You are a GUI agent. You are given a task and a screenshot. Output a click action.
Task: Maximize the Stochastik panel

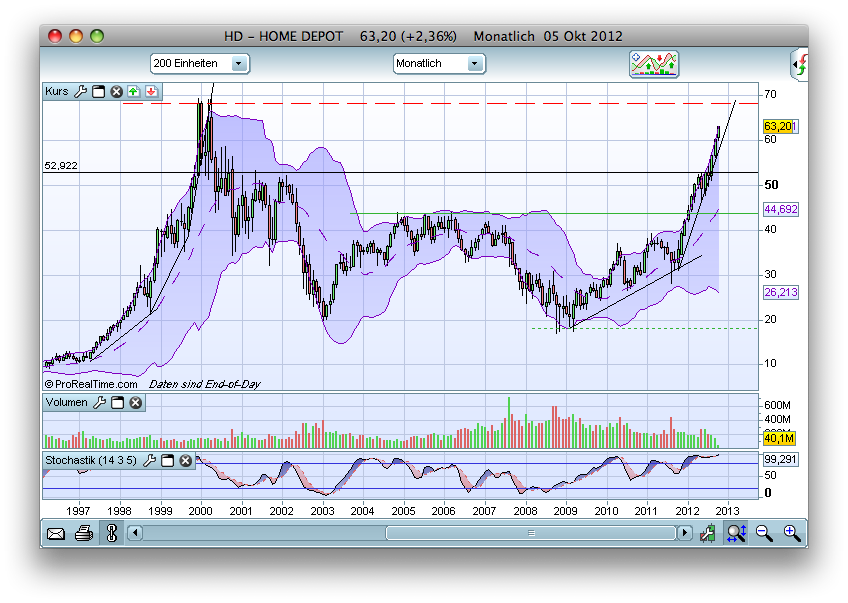pyautogui.click(x=168, y=461)
